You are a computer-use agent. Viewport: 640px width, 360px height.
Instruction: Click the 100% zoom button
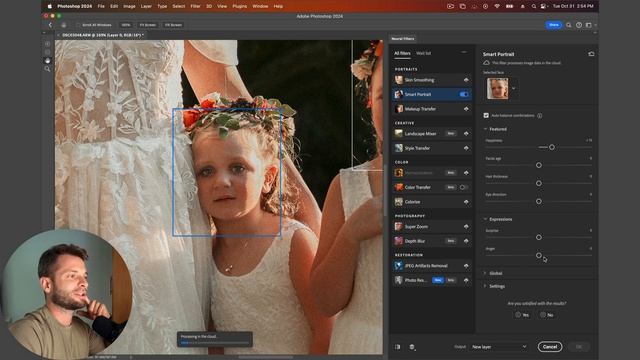pyautogui.click(x=126, y=25)
